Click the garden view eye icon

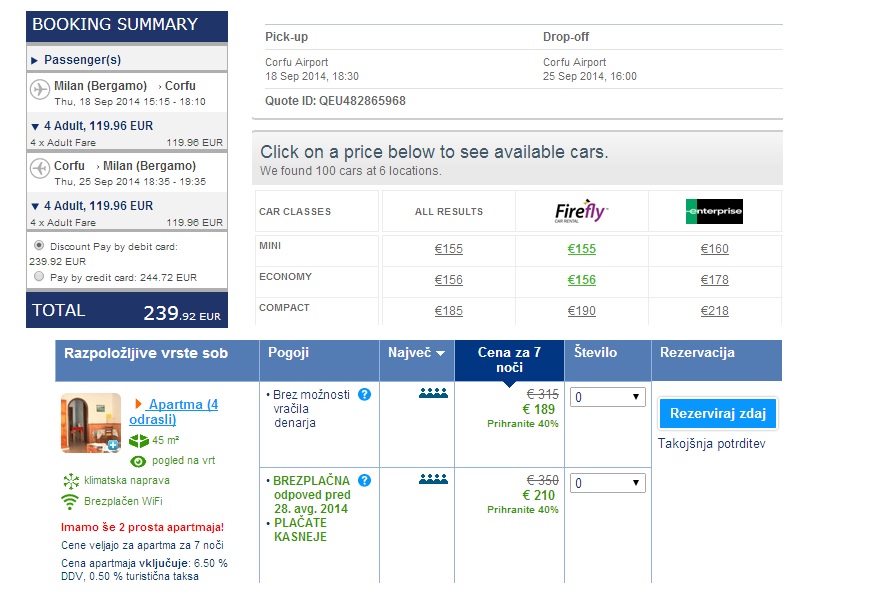(x=138, y=461)
